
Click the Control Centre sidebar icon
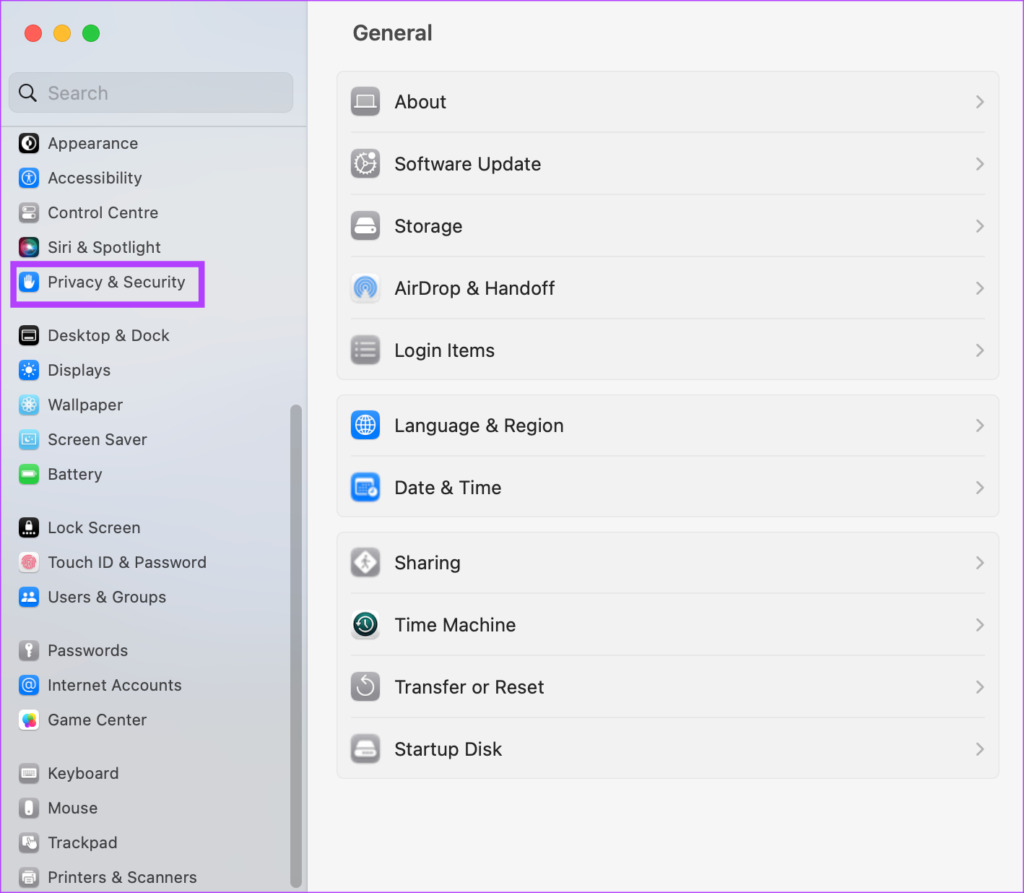click(x=29, y=212)
